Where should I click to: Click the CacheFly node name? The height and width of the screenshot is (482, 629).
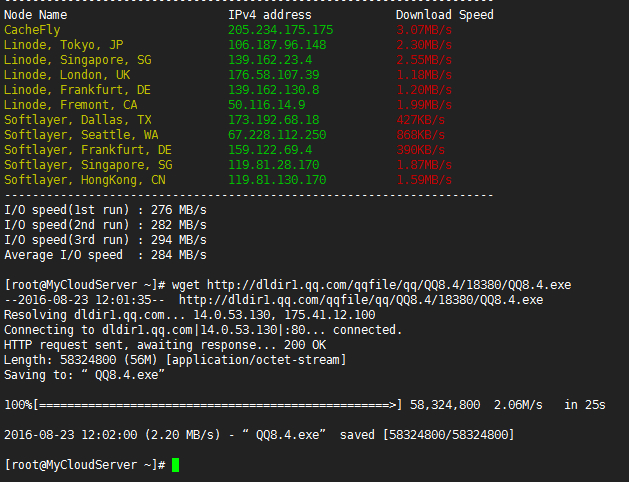[x=32, y=30]
